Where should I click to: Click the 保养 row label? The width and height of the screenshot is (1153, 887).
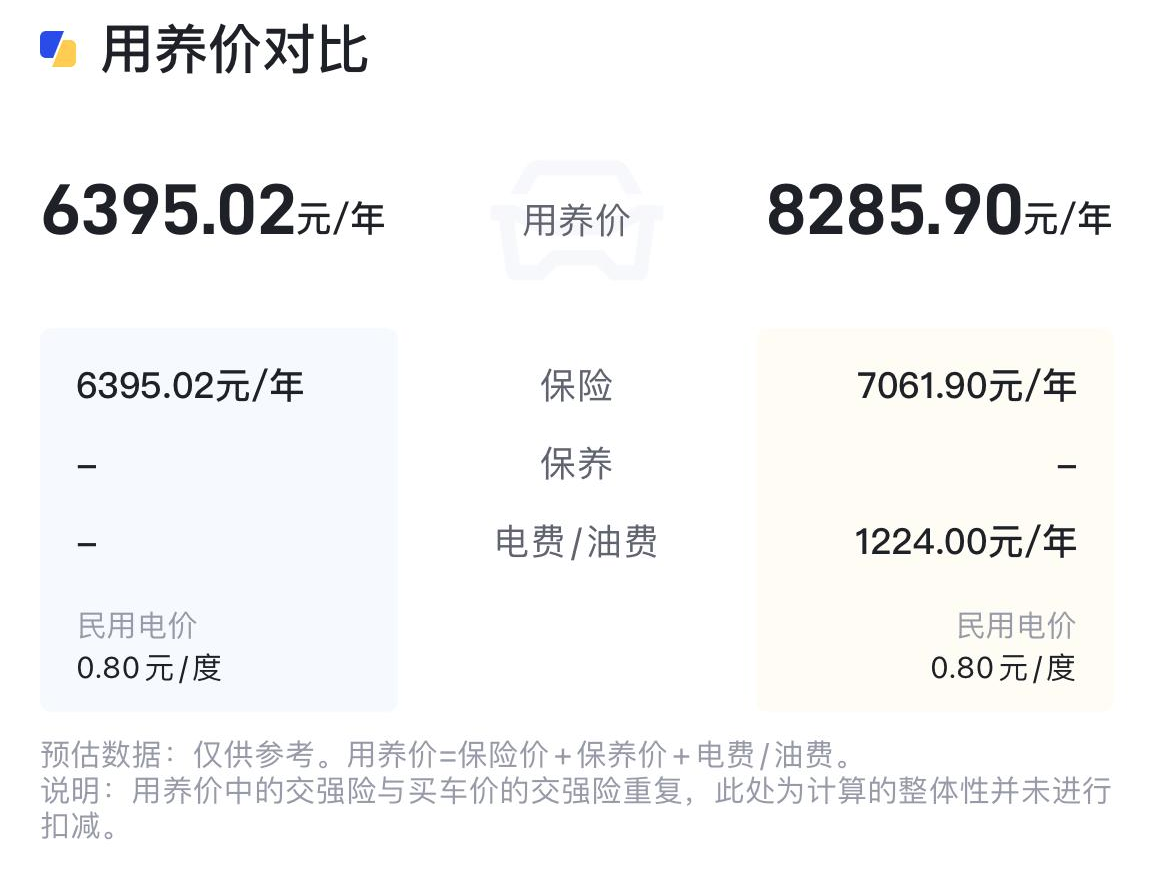576,463
